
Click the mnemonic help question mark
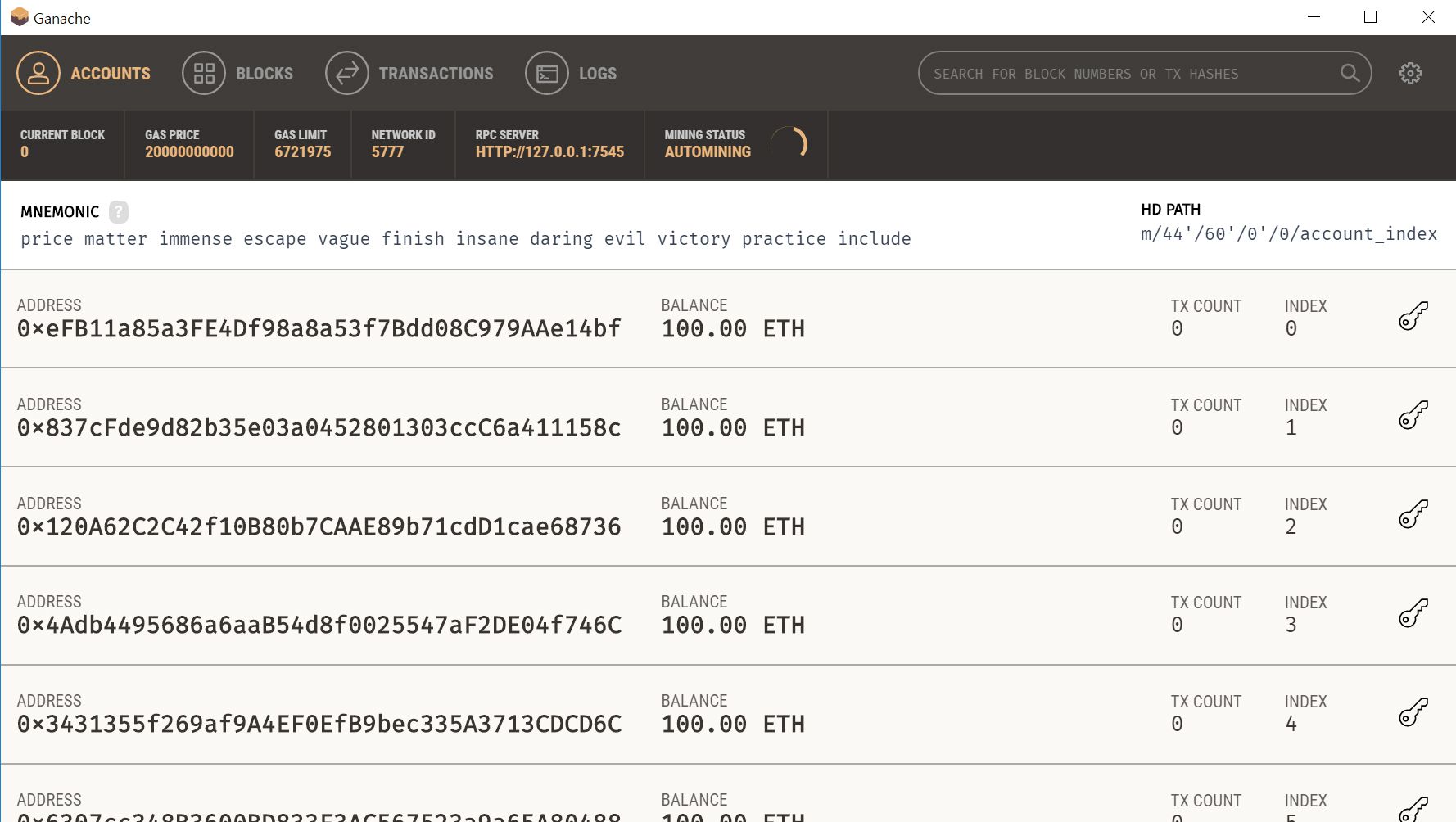pos(119,212)
